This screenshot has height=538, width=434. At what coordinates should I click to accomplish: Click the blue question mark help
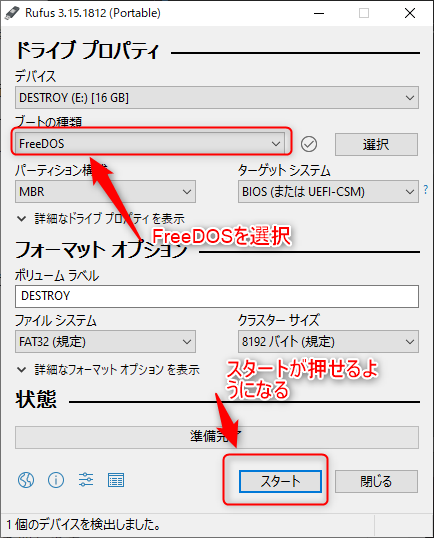click(x=426, y=189)
